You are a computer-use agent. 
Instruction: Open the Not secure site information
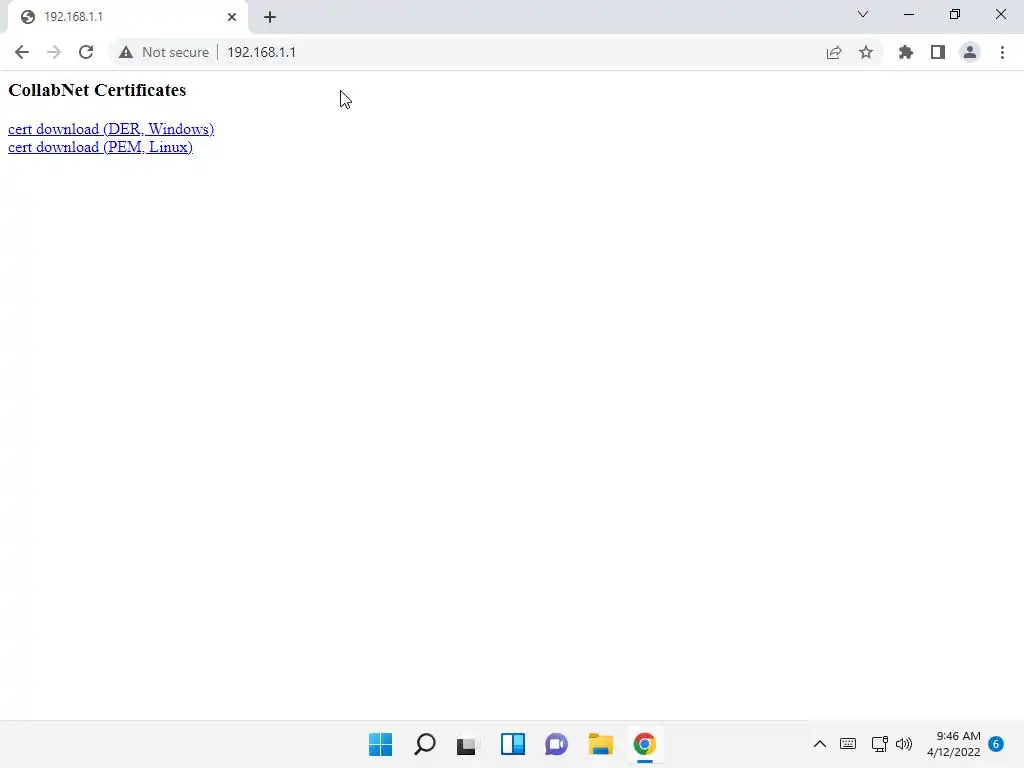[x=164, y=52]
